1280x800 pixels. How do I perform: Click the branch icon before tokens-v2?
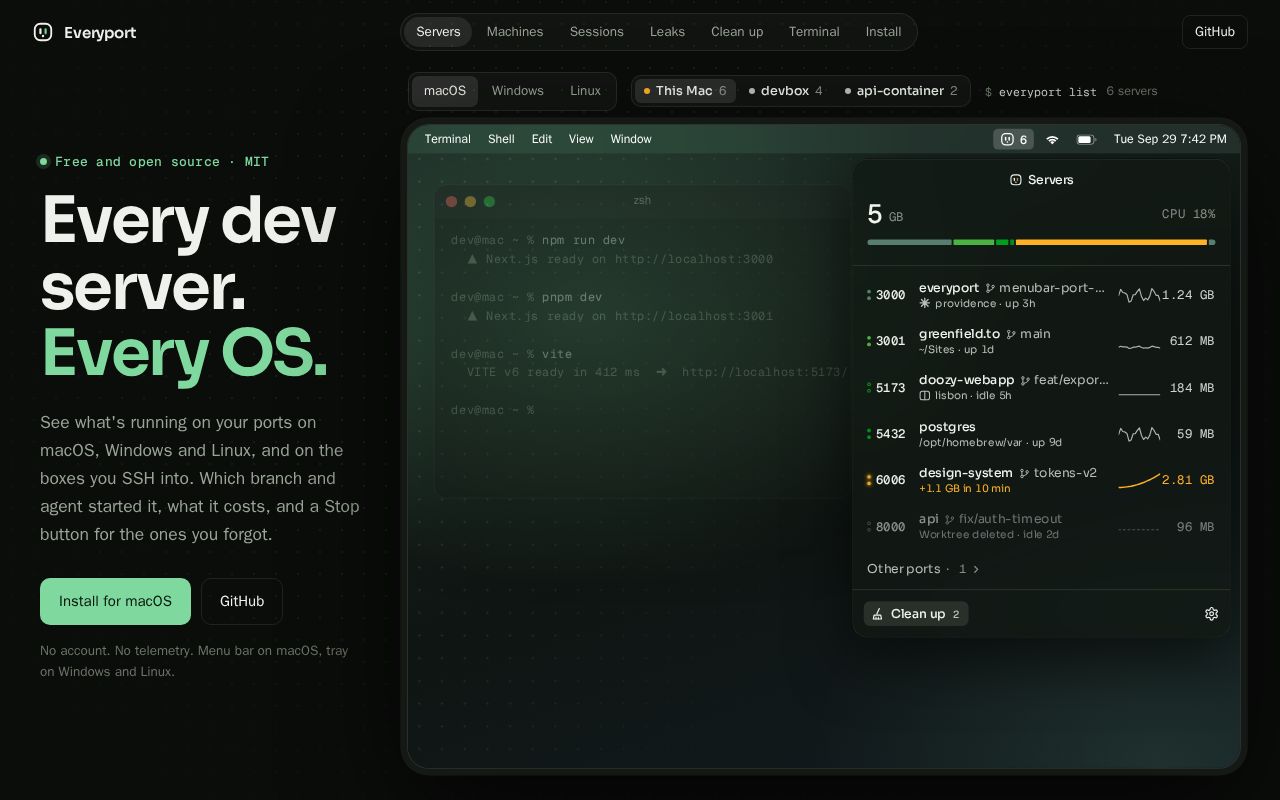(x=1024, y=473)
